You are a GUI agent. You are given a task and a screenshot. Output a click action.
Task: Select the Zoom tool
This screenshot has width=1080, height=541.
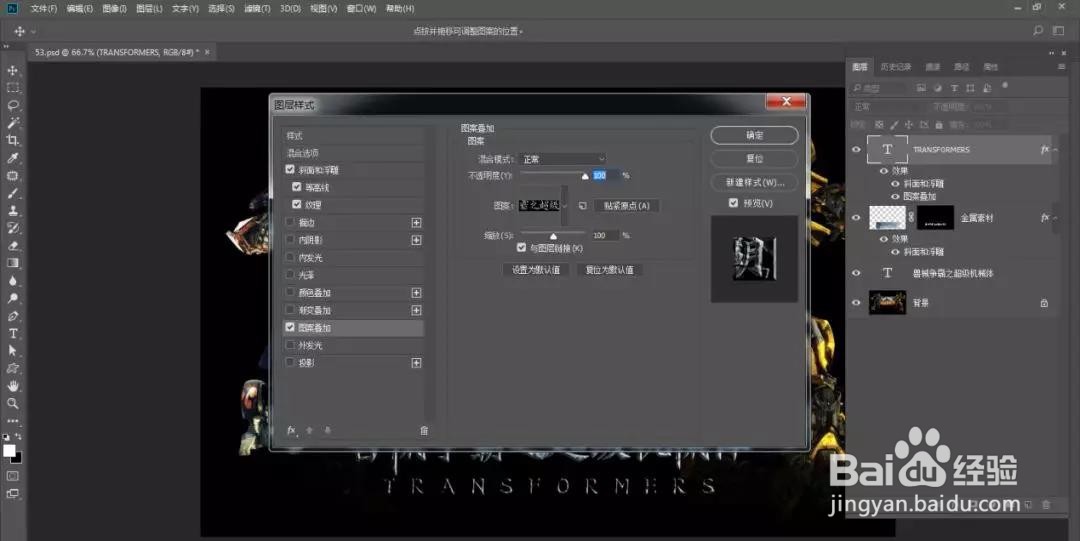(x=12, y=404)
